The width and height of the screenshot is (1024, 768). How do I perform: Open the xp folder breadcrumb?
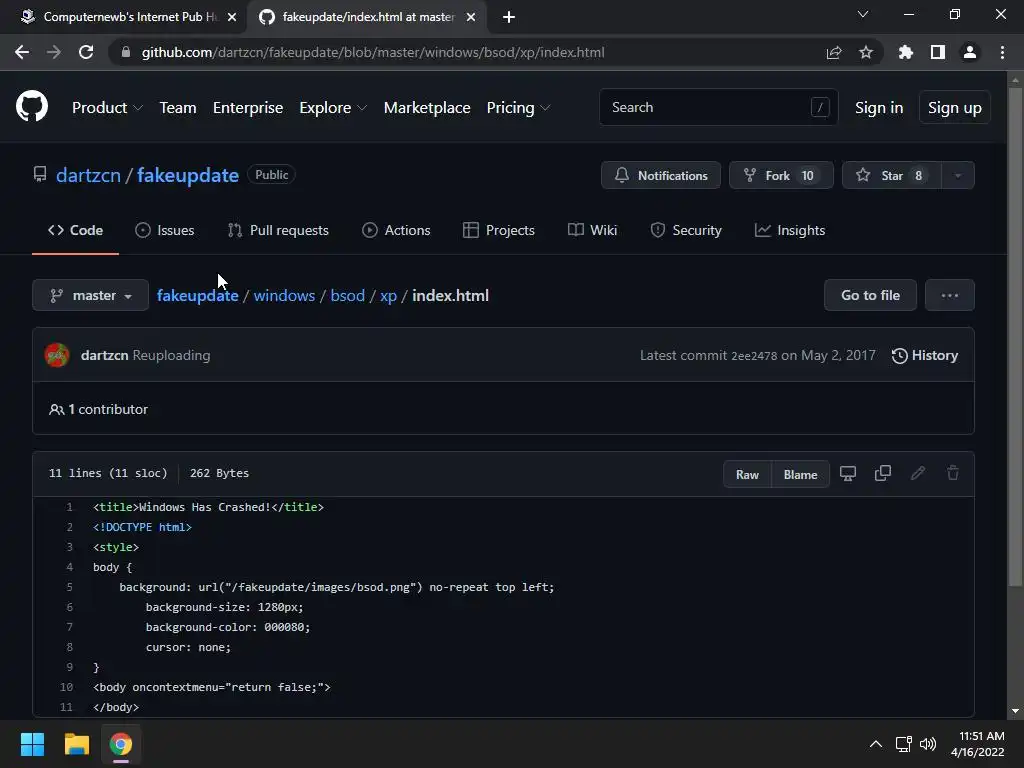point(389,295)
